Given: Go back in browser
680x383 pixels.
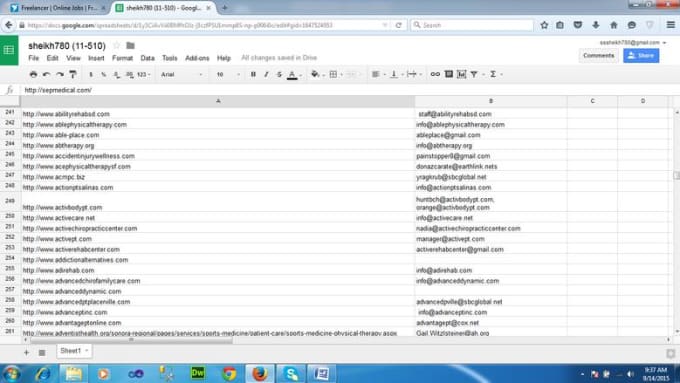Looking at the screenshot, I should pyautogui.click(x=9, y=25).
